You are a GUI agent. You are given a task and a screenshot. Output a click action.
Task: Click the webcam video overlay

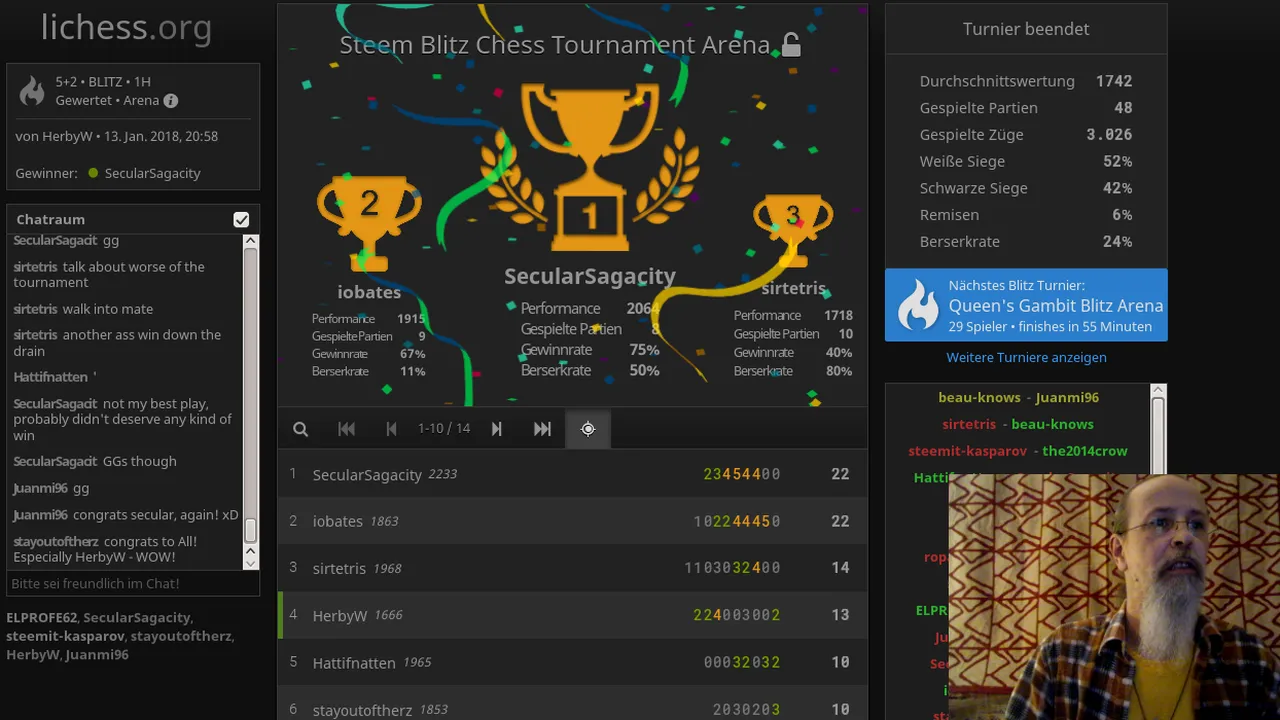1114,597
